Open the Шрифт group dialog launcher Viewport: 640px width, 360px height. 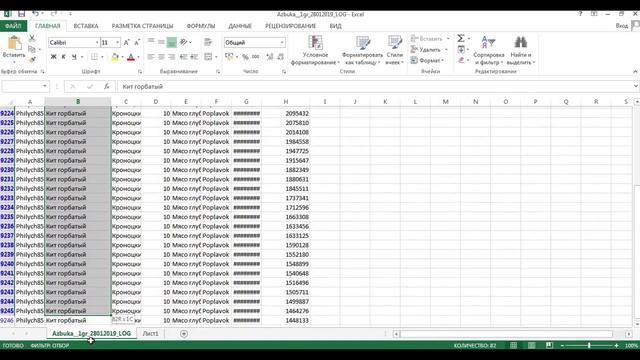140,71
